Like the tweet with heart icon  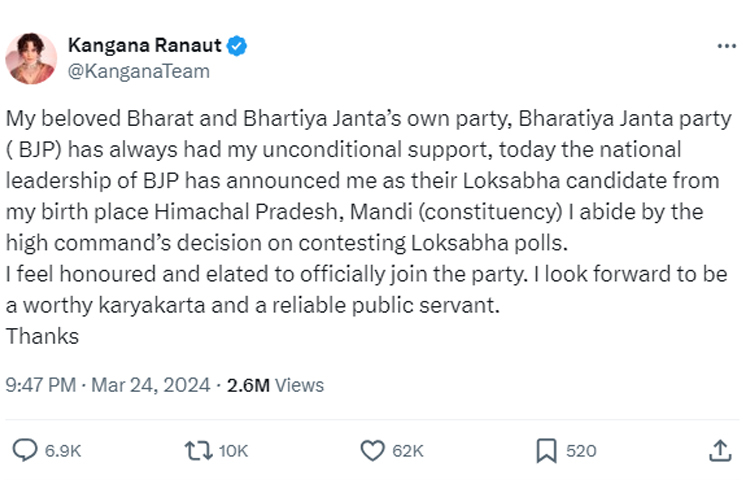pyautogui.click(x=372, y=451)
